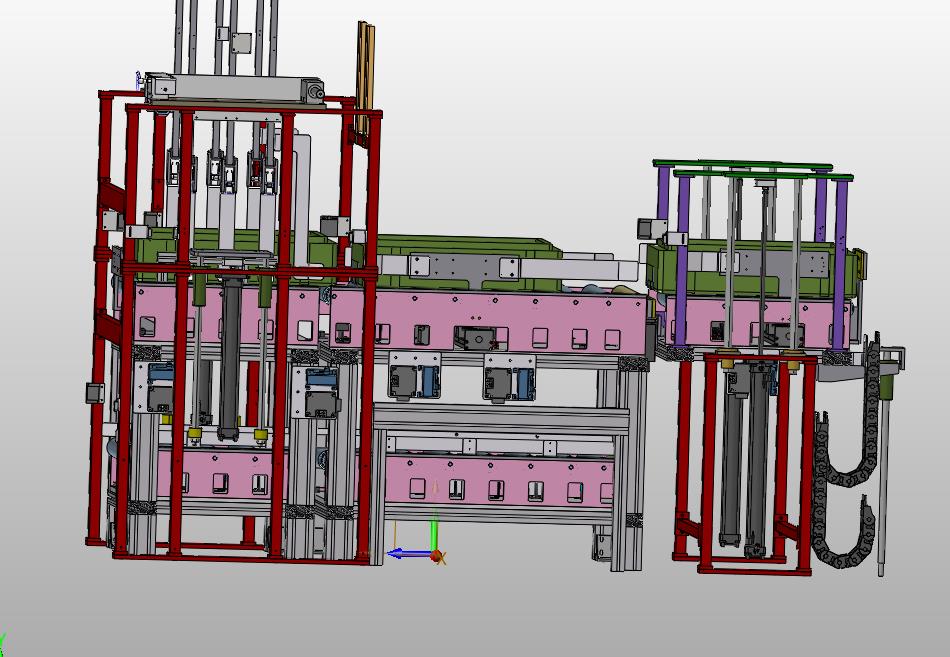Image resolution: width=950 pixels, height=657 pixels.
Task: Pick the green top plate of the purple-post assembly
Action: (x=753, y=170)
